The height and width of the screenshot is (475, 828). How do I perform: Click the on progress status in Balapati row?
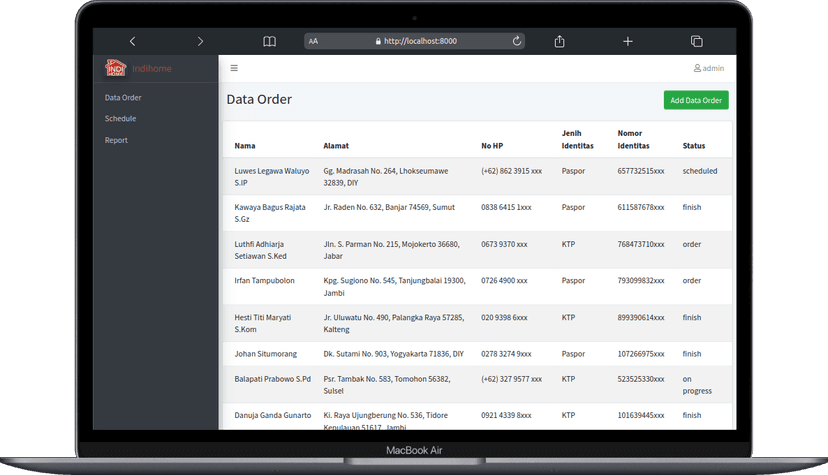(x=697, y=385)
